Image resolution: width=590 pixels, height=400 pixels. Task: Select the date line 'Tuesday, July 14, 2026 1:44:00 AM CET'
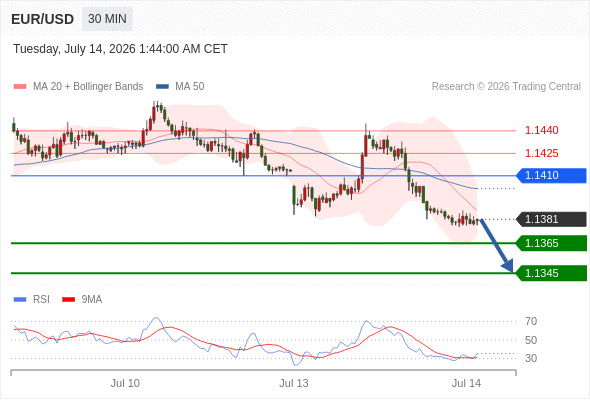120,49
